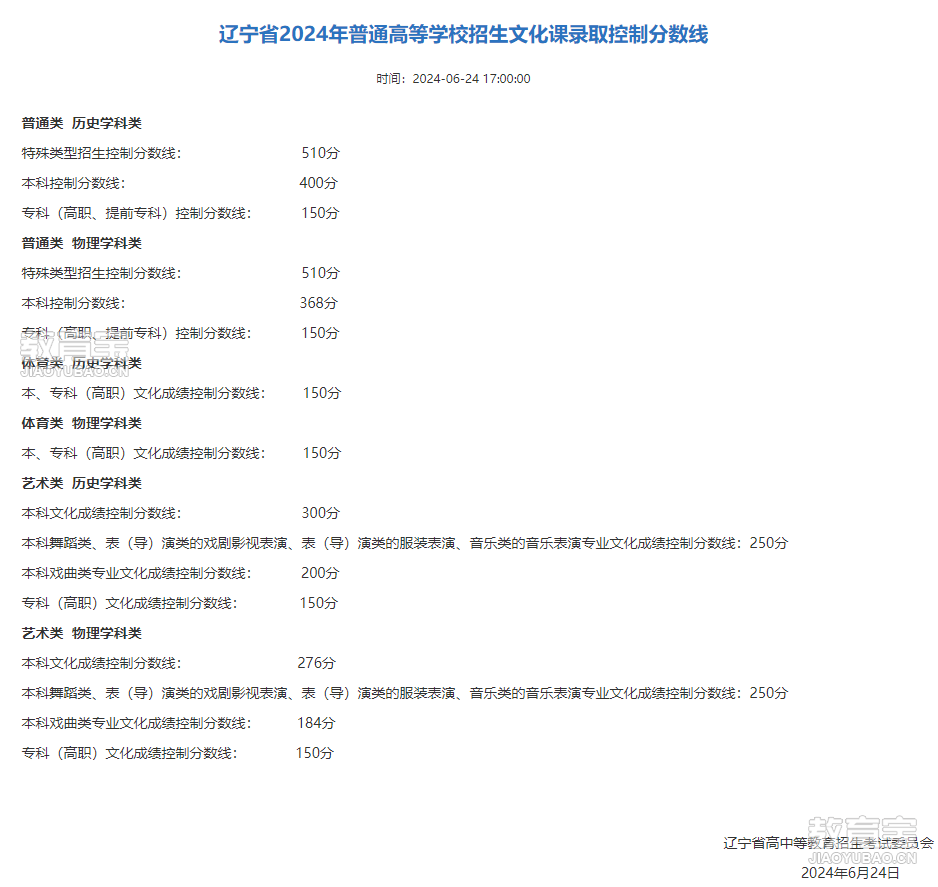Click the 400分 本科控制分数线 value
This screenshot has width=938, height=887.
tap(318, 183)
